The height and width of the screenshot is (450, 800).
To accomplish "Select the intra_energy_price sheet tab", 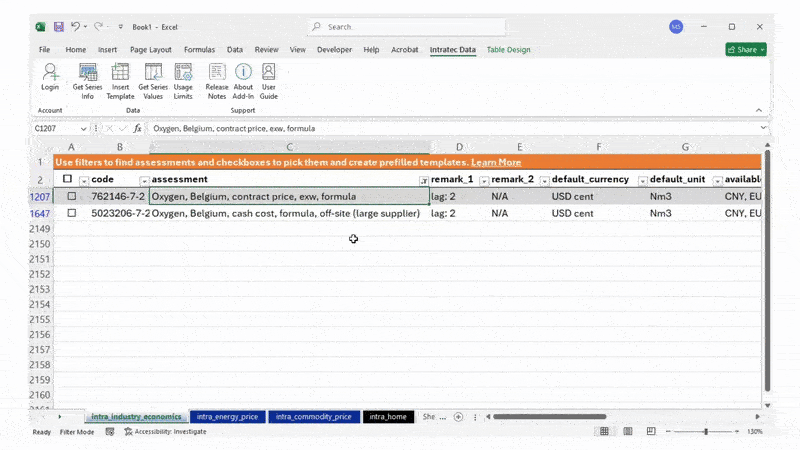I will point(227,417).
